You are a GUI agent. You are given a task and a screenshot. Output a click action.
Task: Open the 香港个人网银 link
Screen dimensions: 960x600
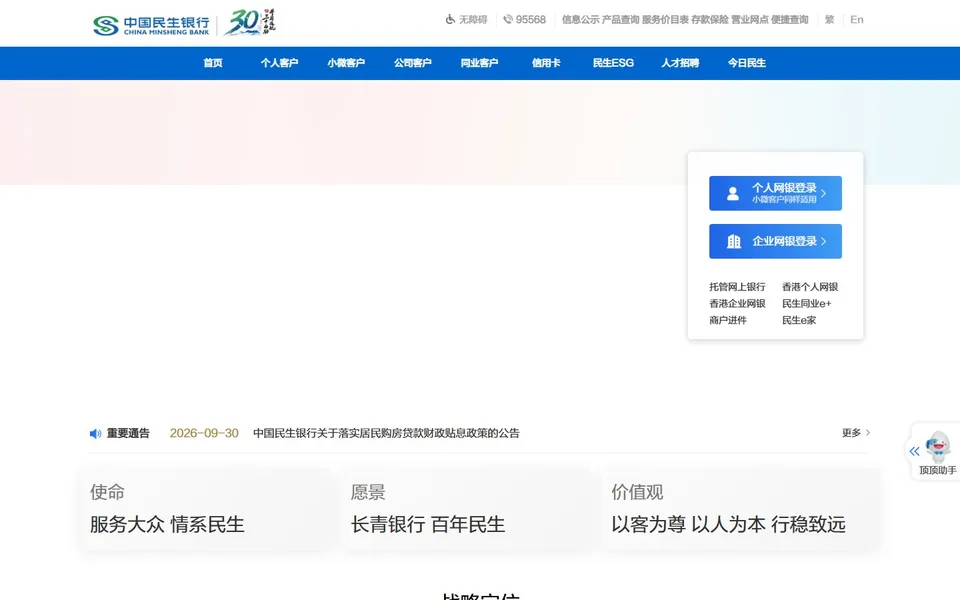(810, 287)
